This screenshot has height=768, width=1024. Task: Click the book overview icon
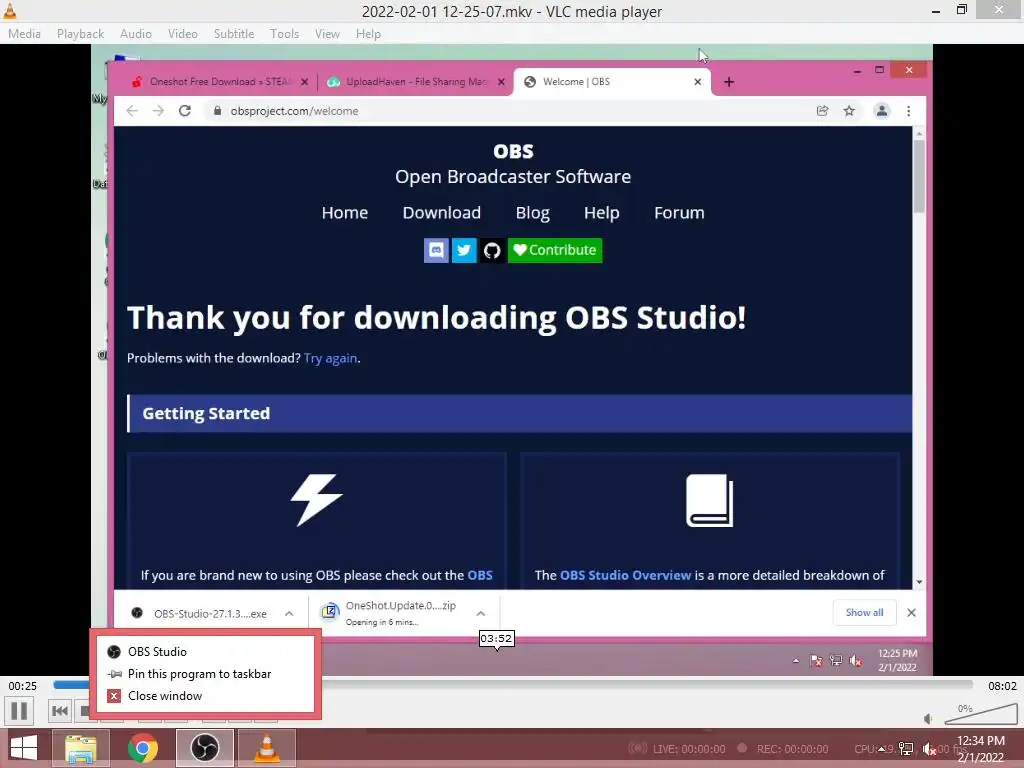(x=709, y=500)
